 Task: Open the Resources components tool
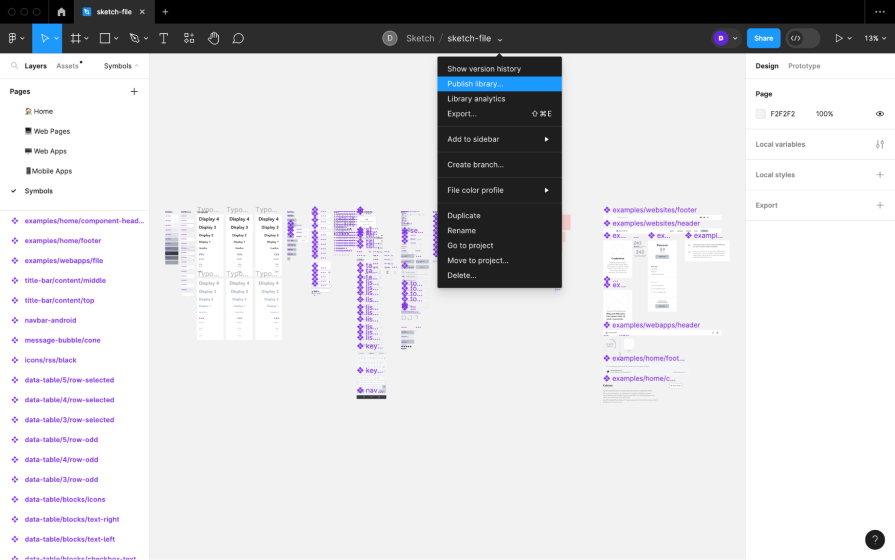[189, 38]
